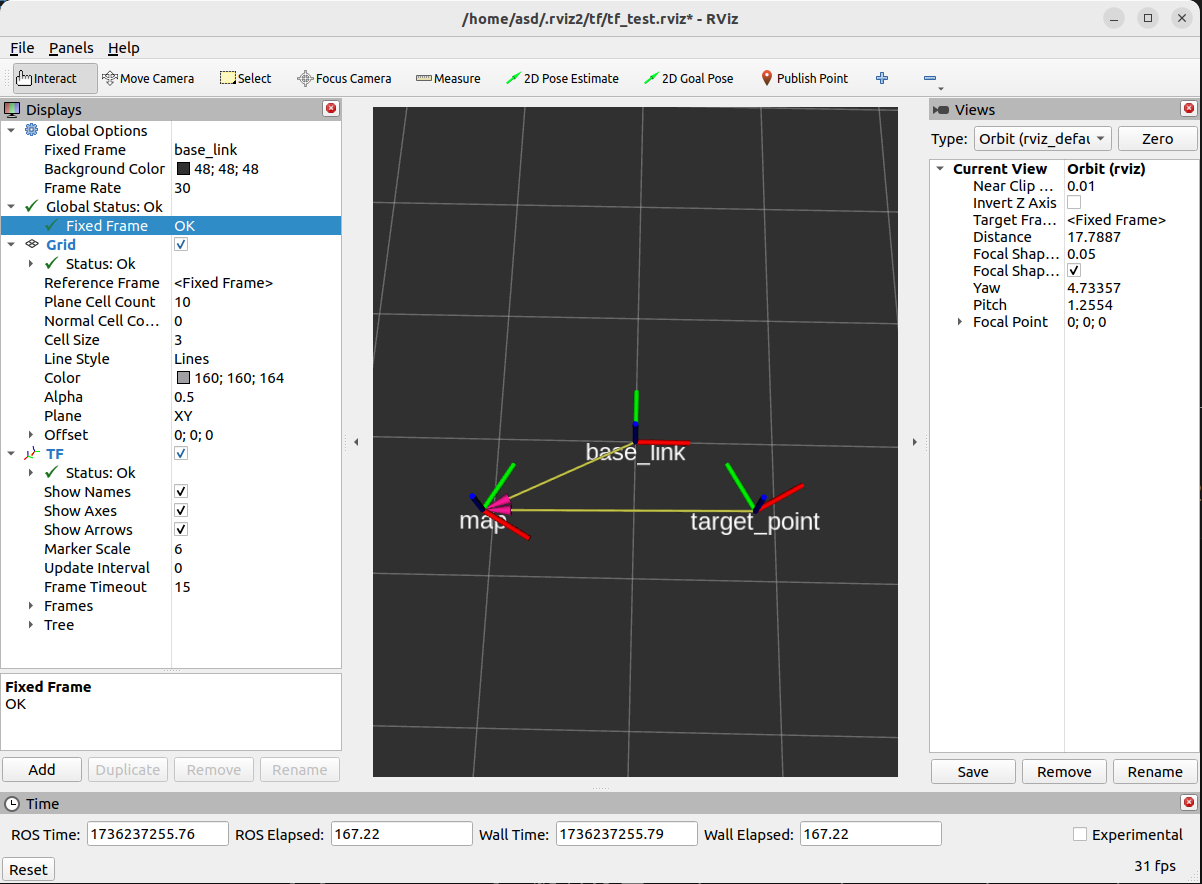
Task: Click the Reset time button
Action: pos(28,869)
